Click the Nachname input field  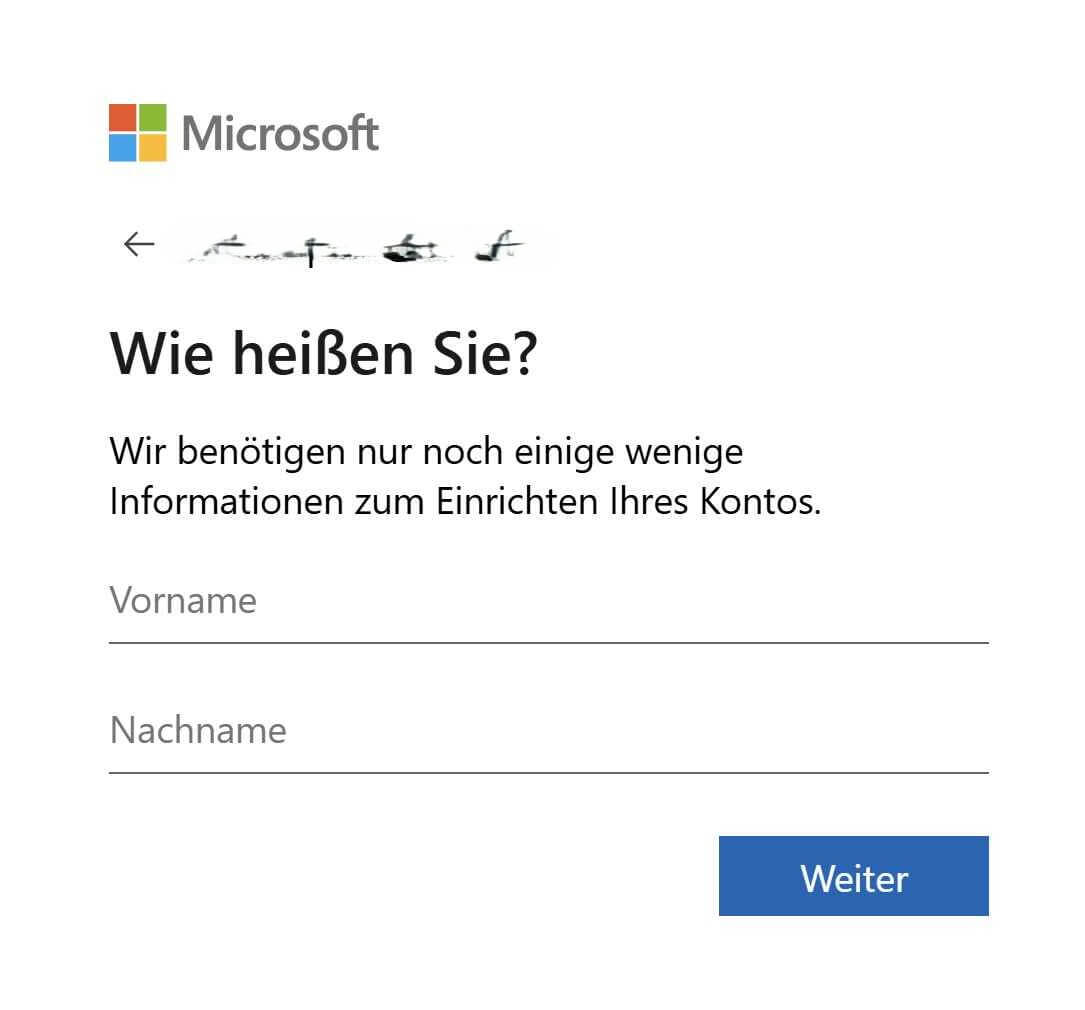550,733
